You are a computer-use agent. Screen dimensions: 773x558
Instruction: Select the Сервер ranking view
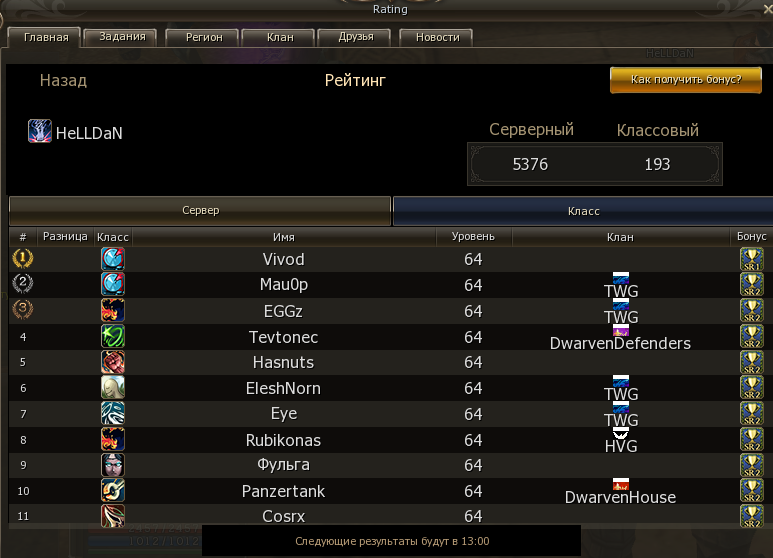[x=200, y=210]
